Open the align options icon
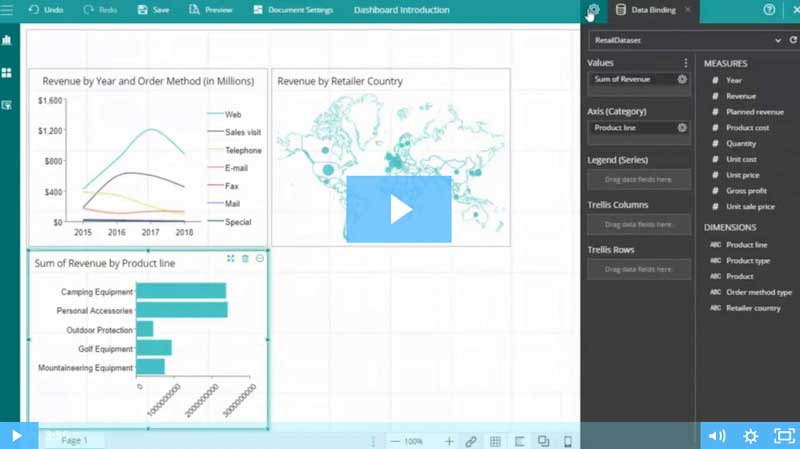Viewport: 800px width, 449px height. pyautogui.click(x=519, y=441)
